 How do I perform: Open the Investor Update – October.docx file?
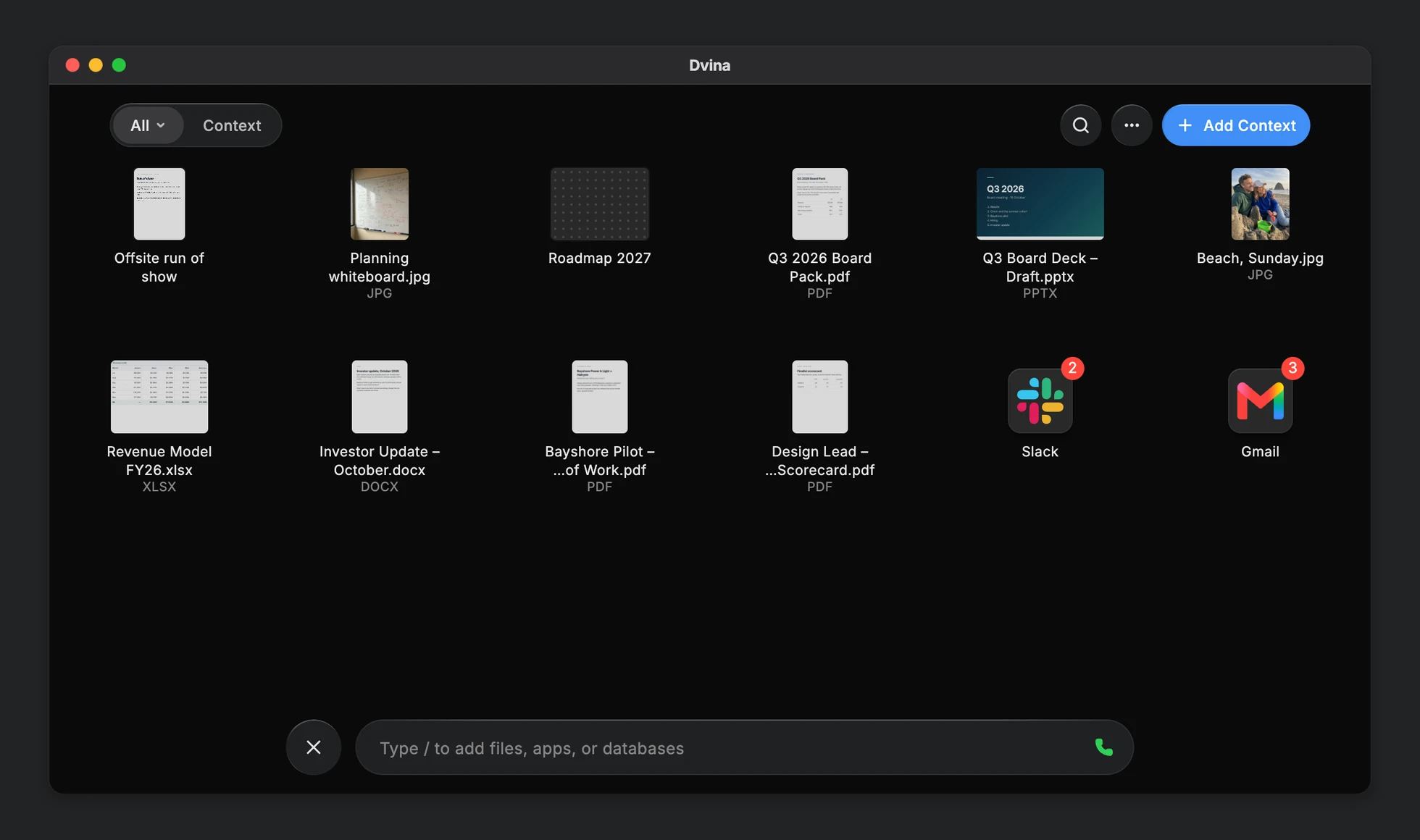pos(380,397)
